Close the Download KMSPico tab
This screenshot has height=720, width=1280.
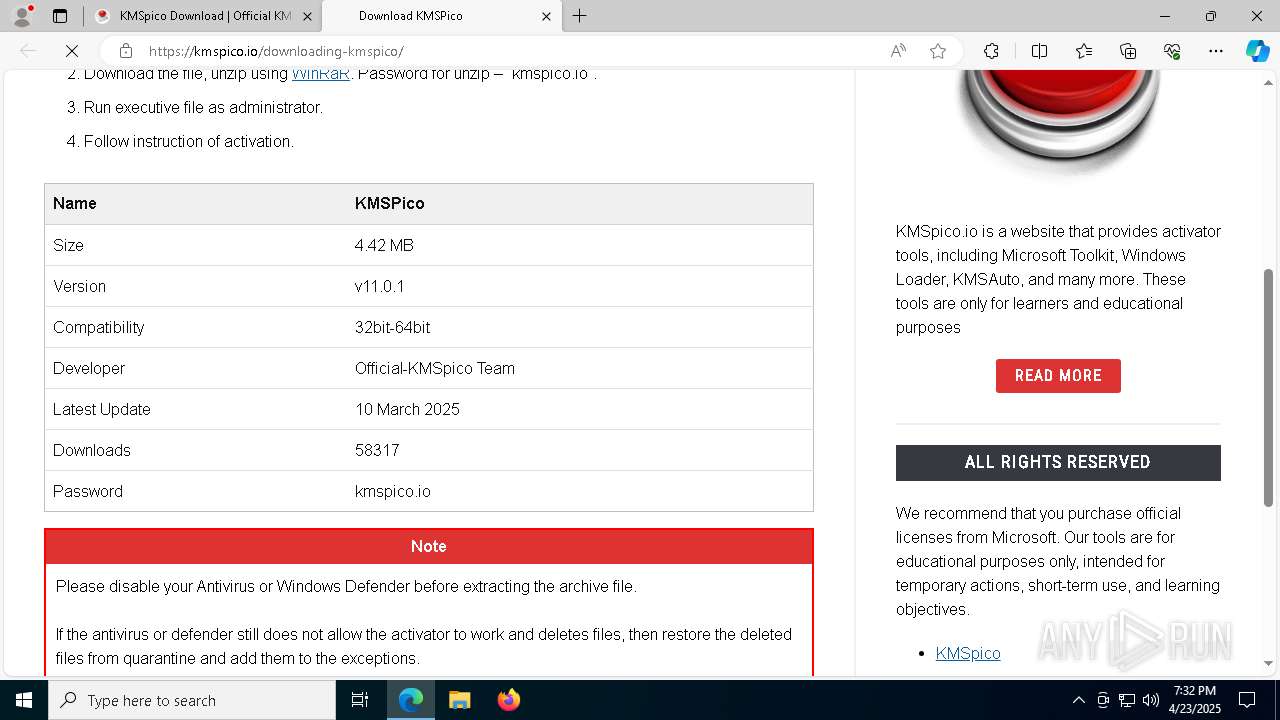coord(546,16)
